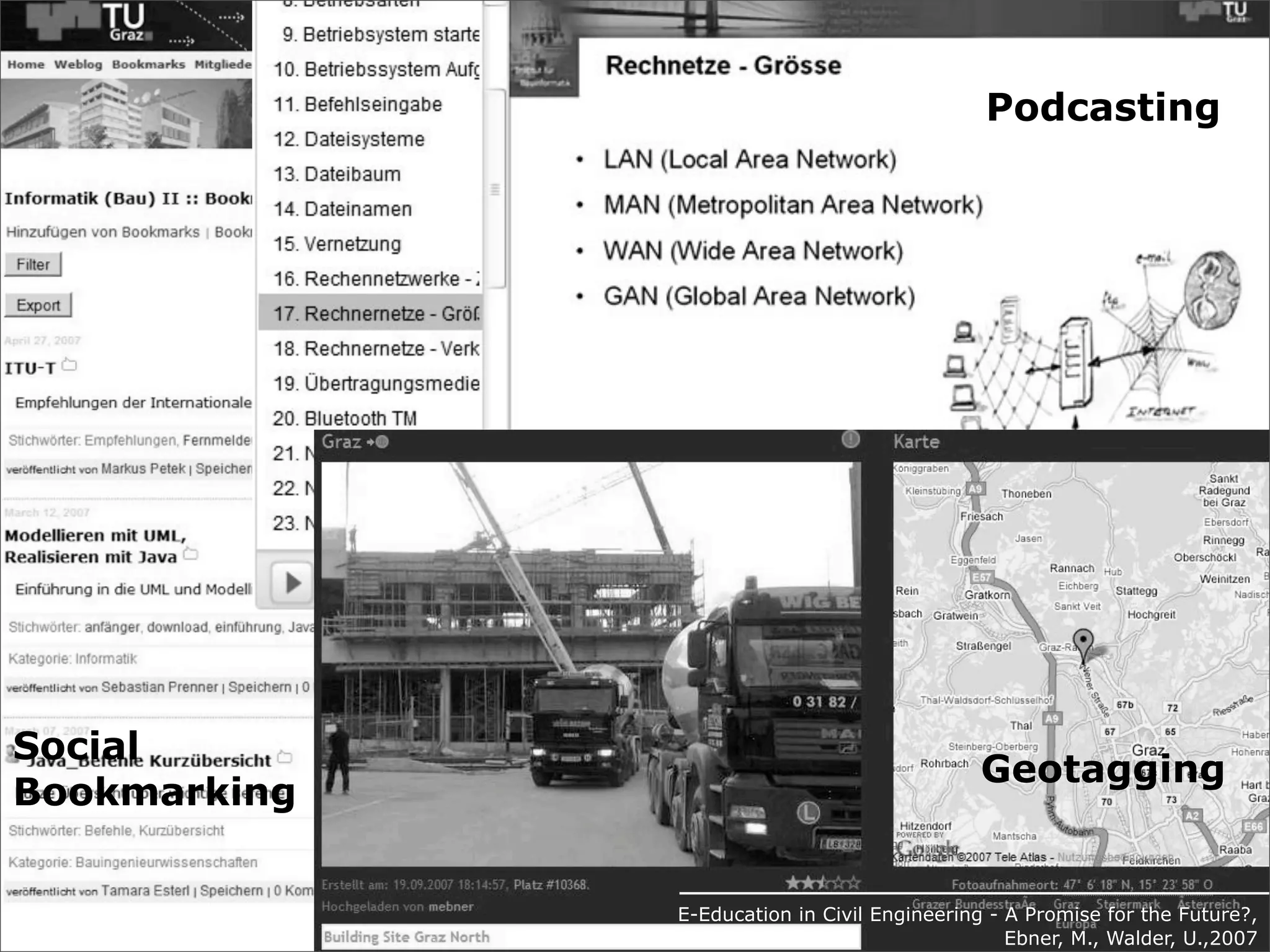
Task: Select chapter 20 Bluetooth TM
Action: pyautogui.click(x=345, y=418)
